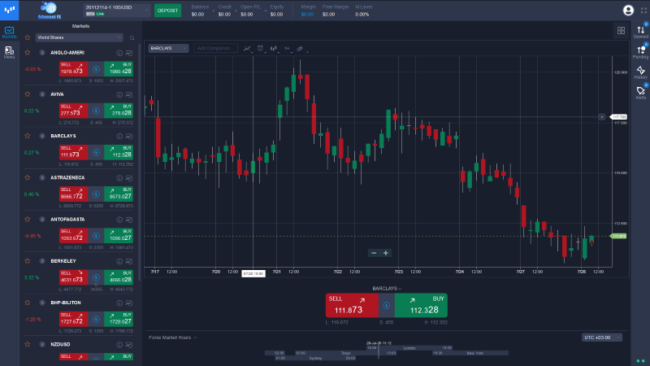
Task: Open candlestick chart type dropdown
Action: point(273,48)
